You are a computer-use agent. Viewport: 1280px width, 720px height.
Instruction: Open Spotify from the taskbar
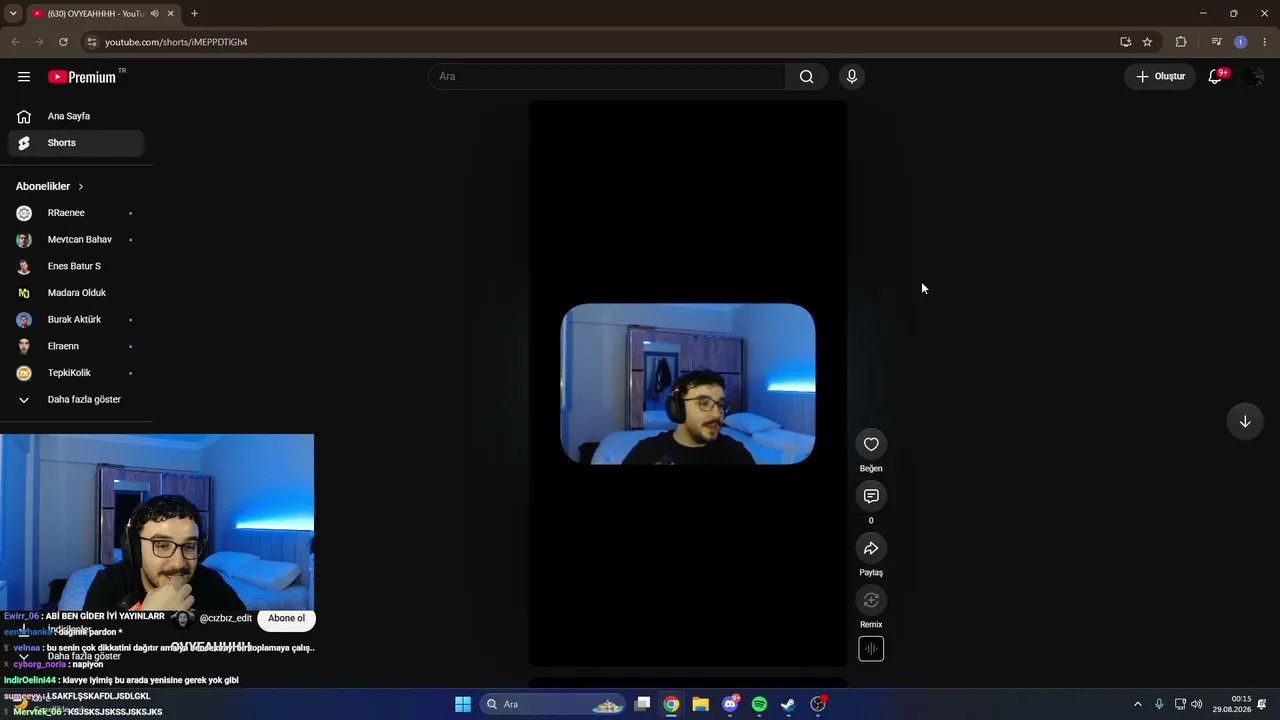759,704
